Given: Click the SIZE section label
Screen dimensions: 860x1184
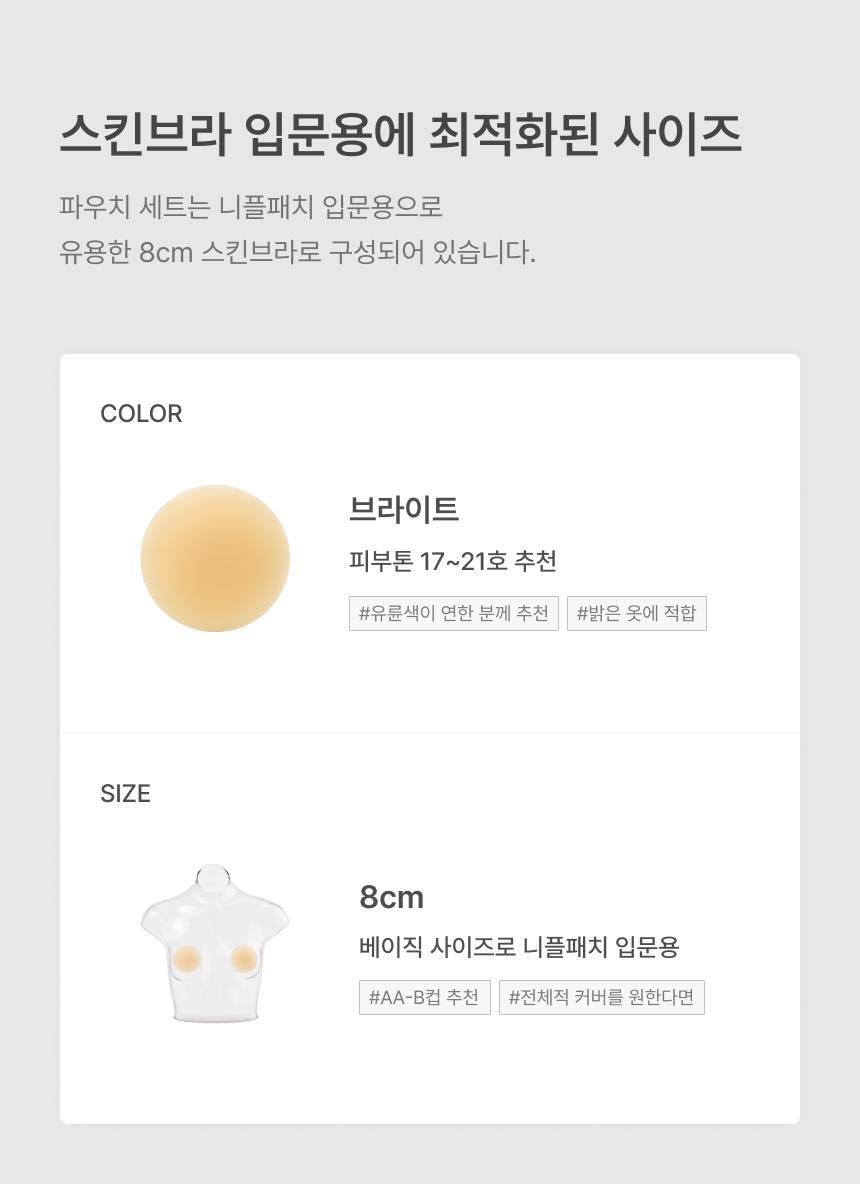Looking at the screenshot, I should pos(125,794).
